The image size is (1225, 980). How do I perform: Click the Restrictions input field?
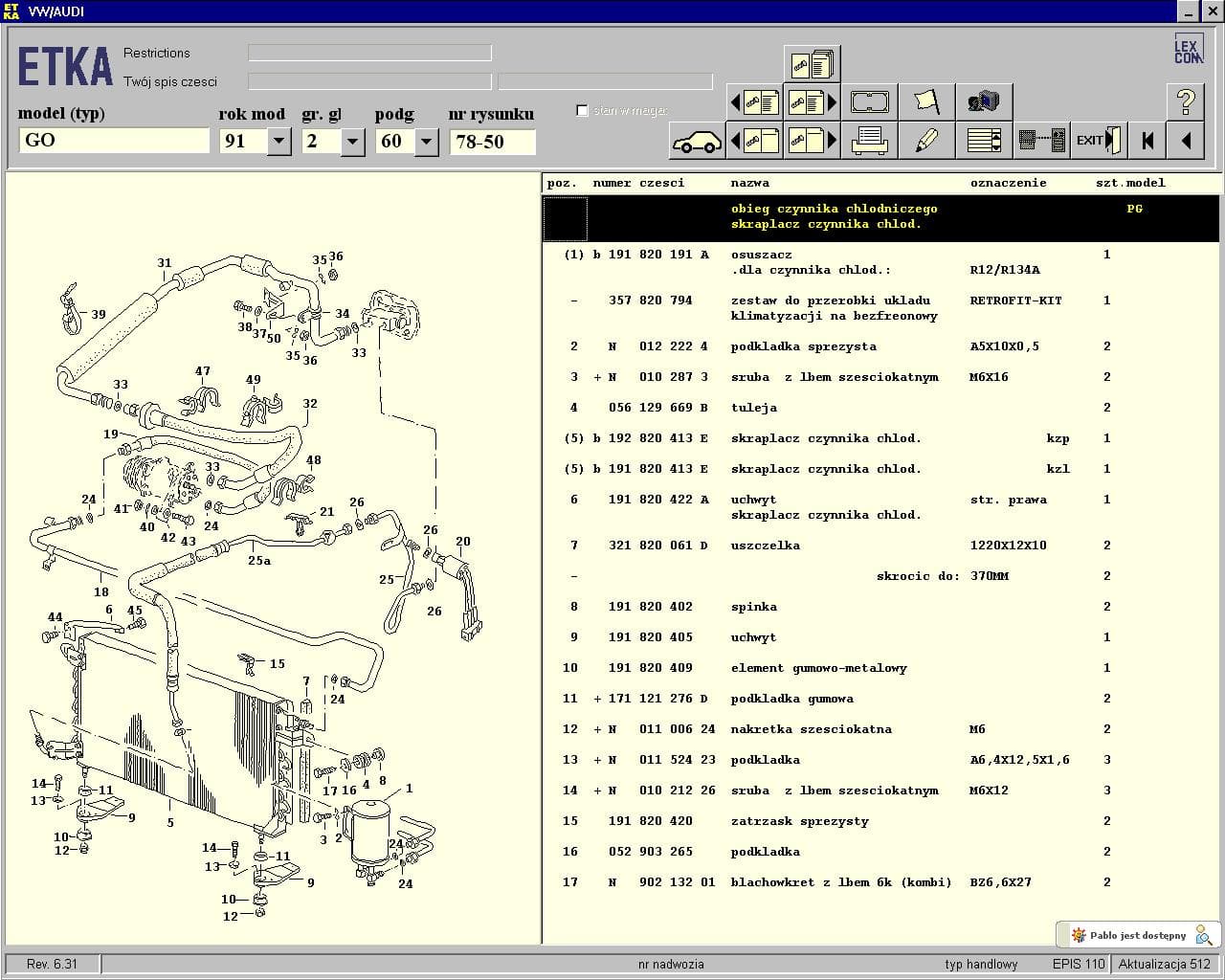[x=369, y=53]
